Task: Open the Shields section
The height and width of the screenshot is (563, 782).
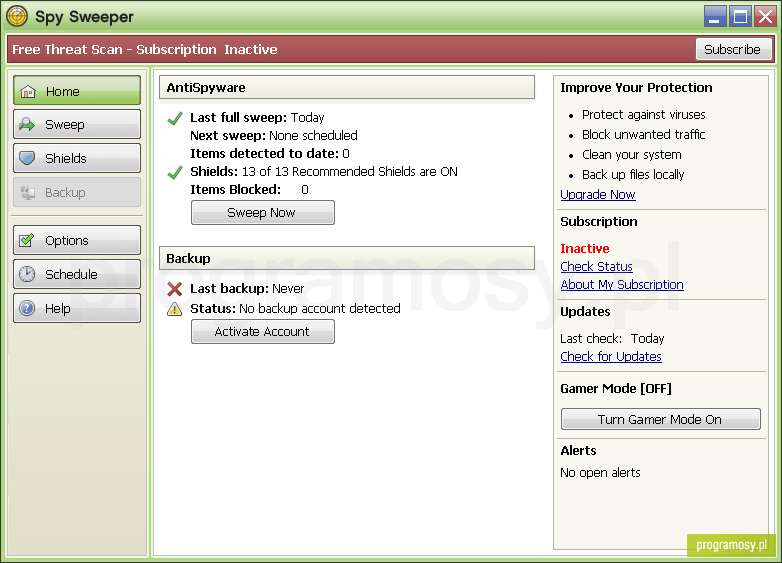Action: click(x=77, y=158)
